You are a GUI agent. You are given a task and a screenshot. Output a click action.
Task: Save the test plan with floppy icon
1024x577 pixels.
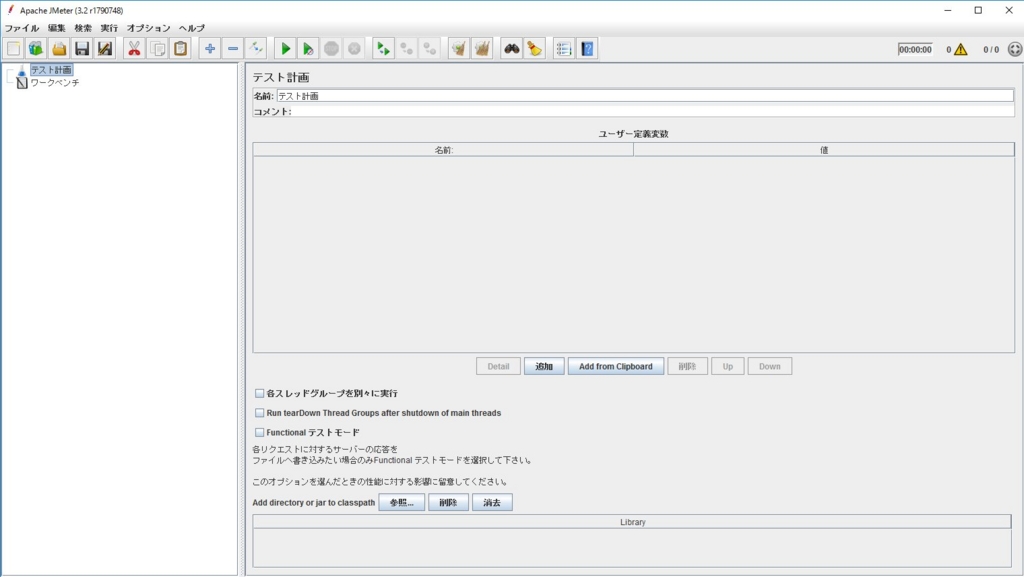[82, 49]
